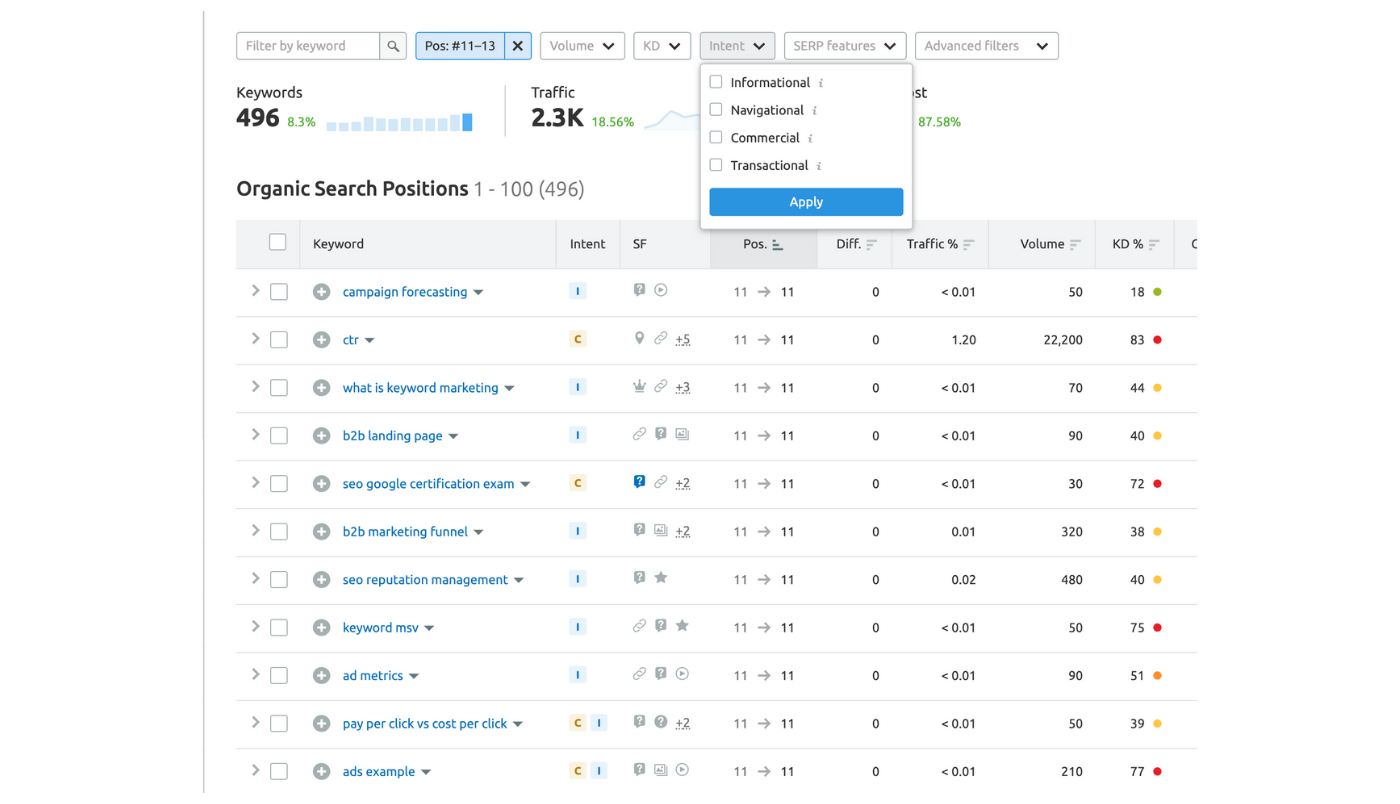Remove the Pos: #11–13 filter

coord(517,46)
